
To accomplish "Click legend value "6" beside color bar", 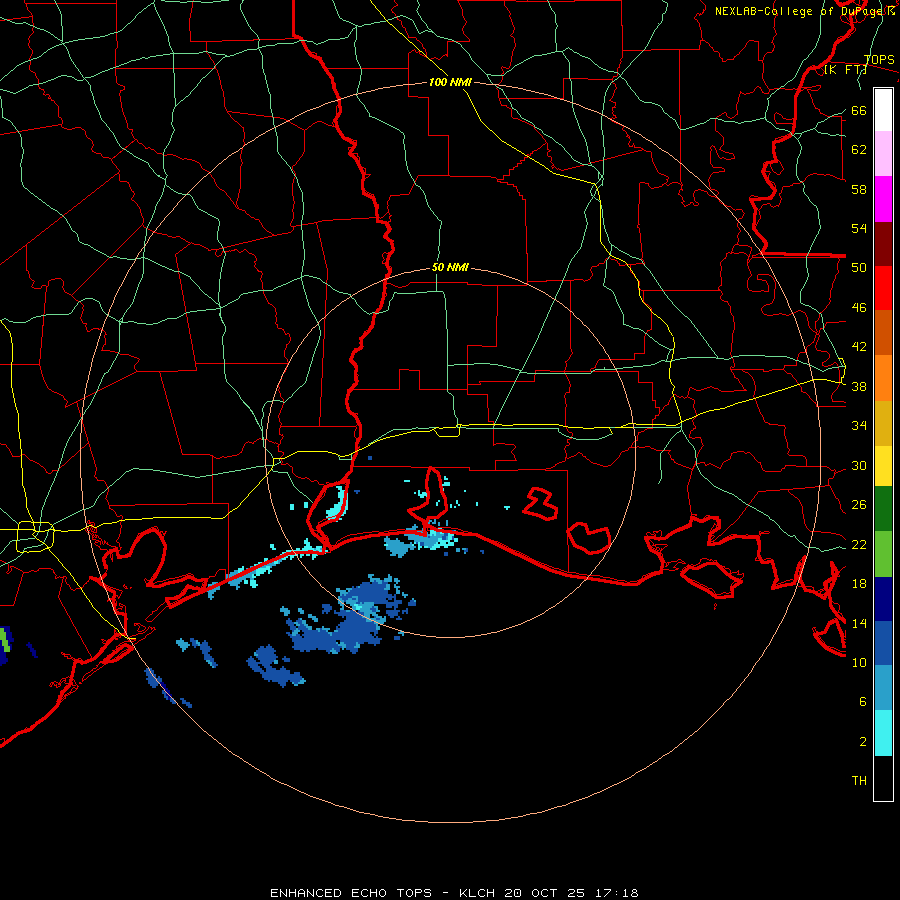I will point(863,702).
